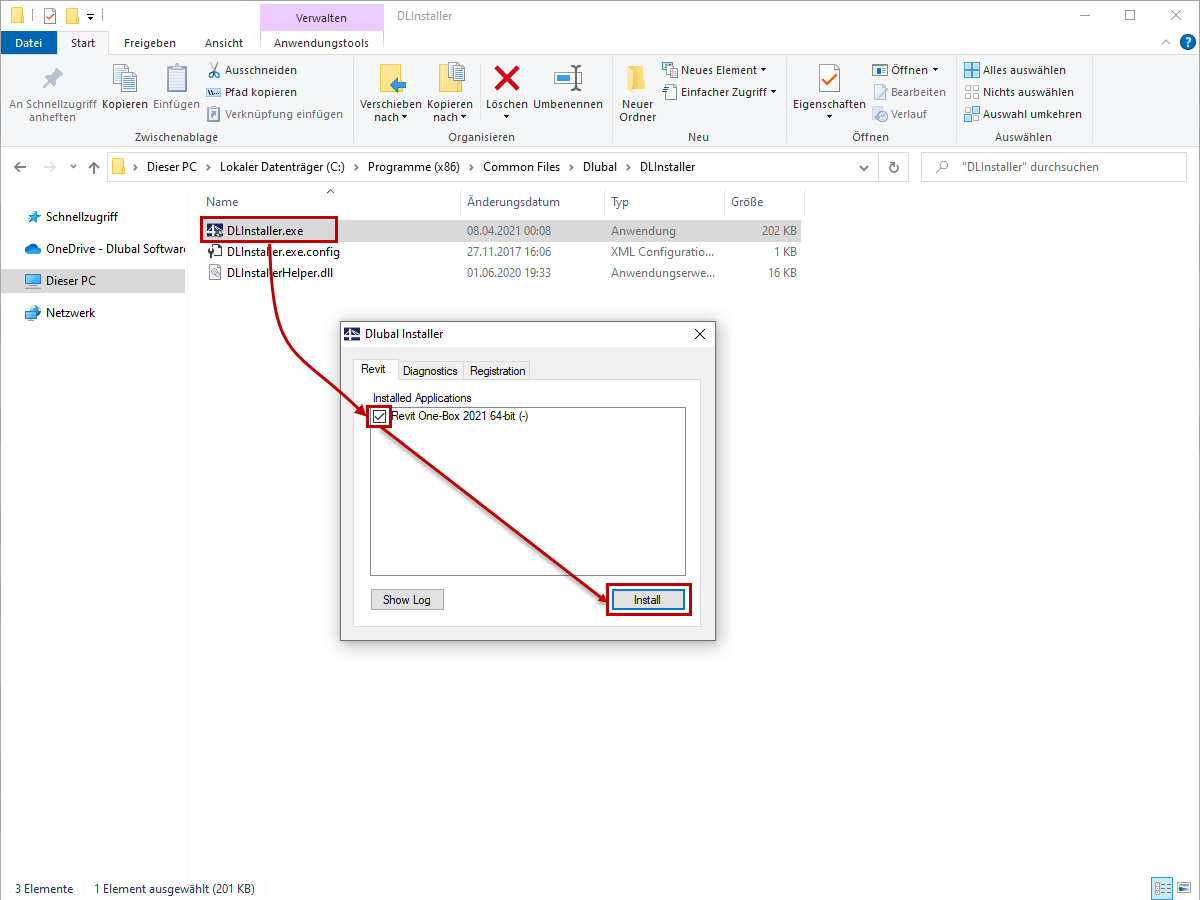Expand the Öffnen dropdown arrow
1200x900 pixels.
[x=933, y=69]
